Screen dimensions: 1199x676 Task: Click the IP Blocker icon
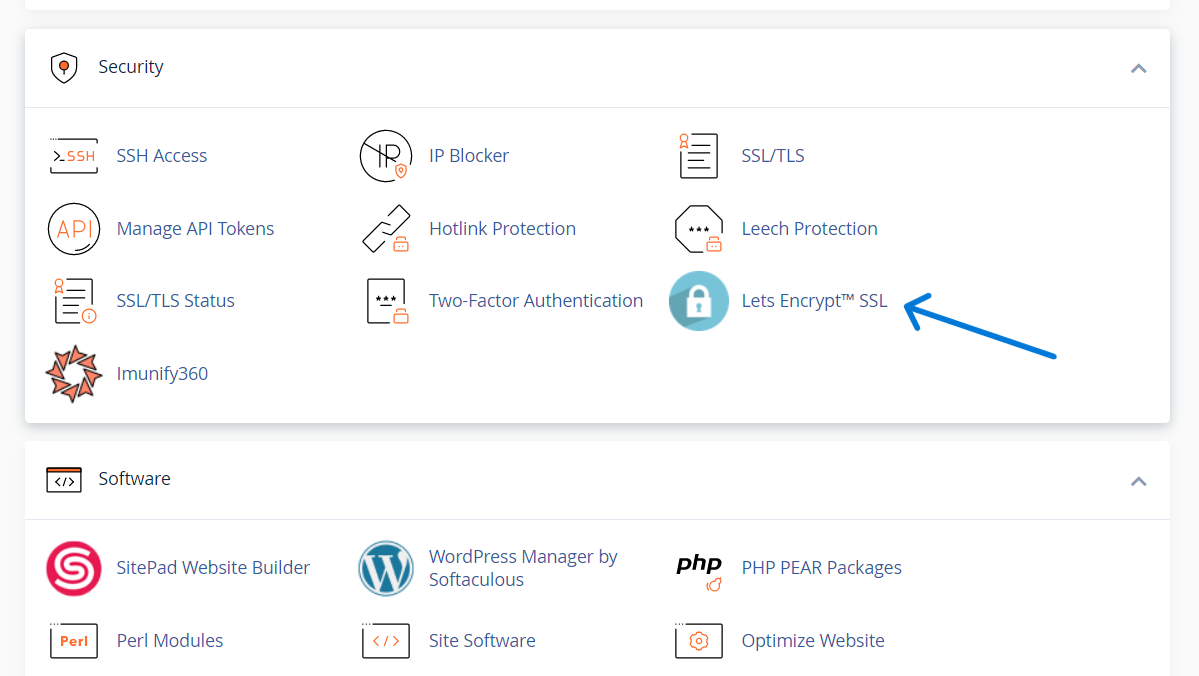(386, 156)
